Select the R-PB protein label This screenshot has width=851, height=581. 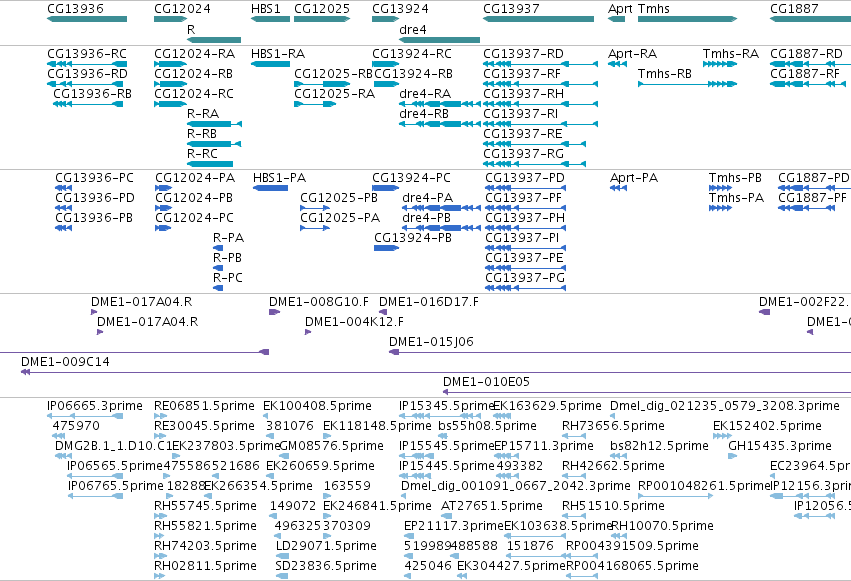point(227,258)
